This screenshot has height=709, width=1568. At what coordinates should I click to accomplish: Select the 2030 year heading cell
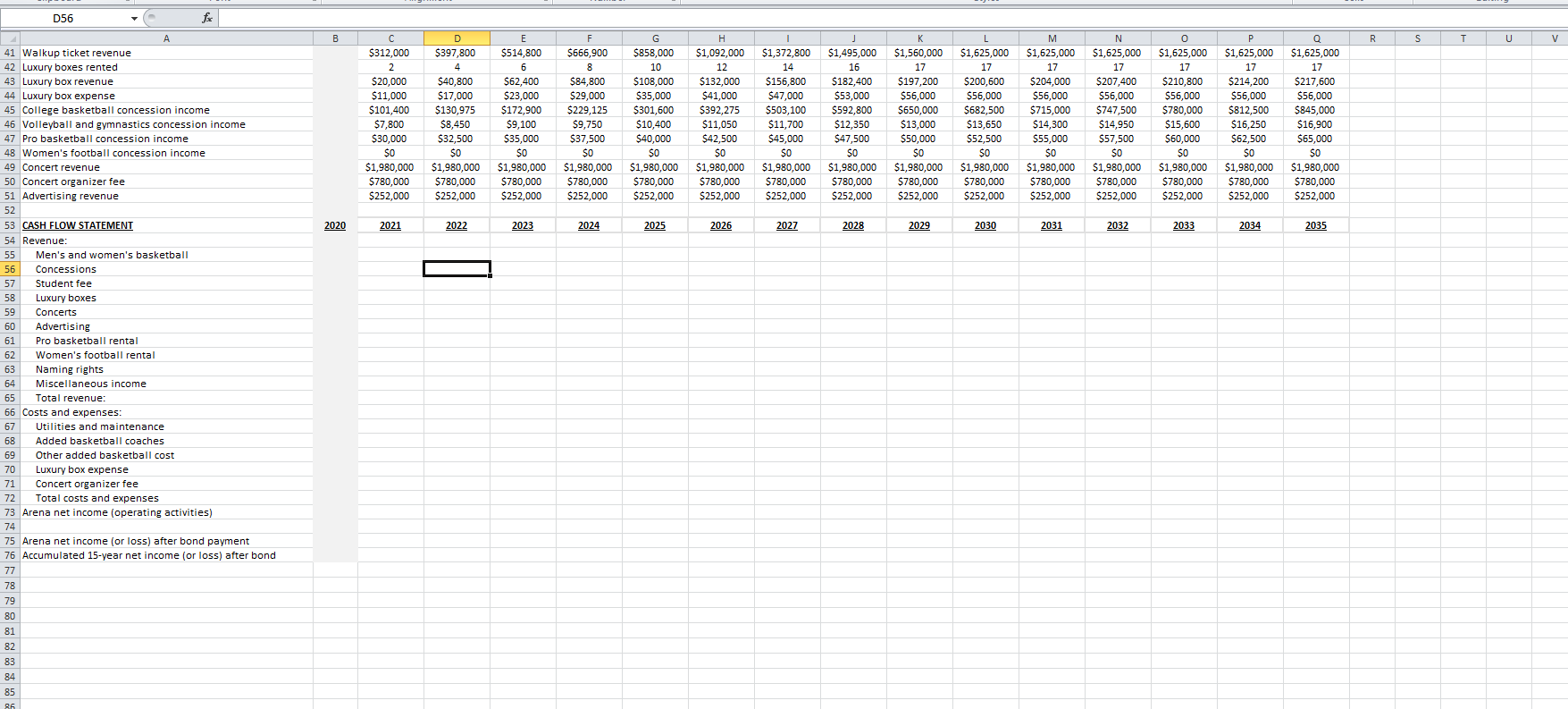click(985, 225)
